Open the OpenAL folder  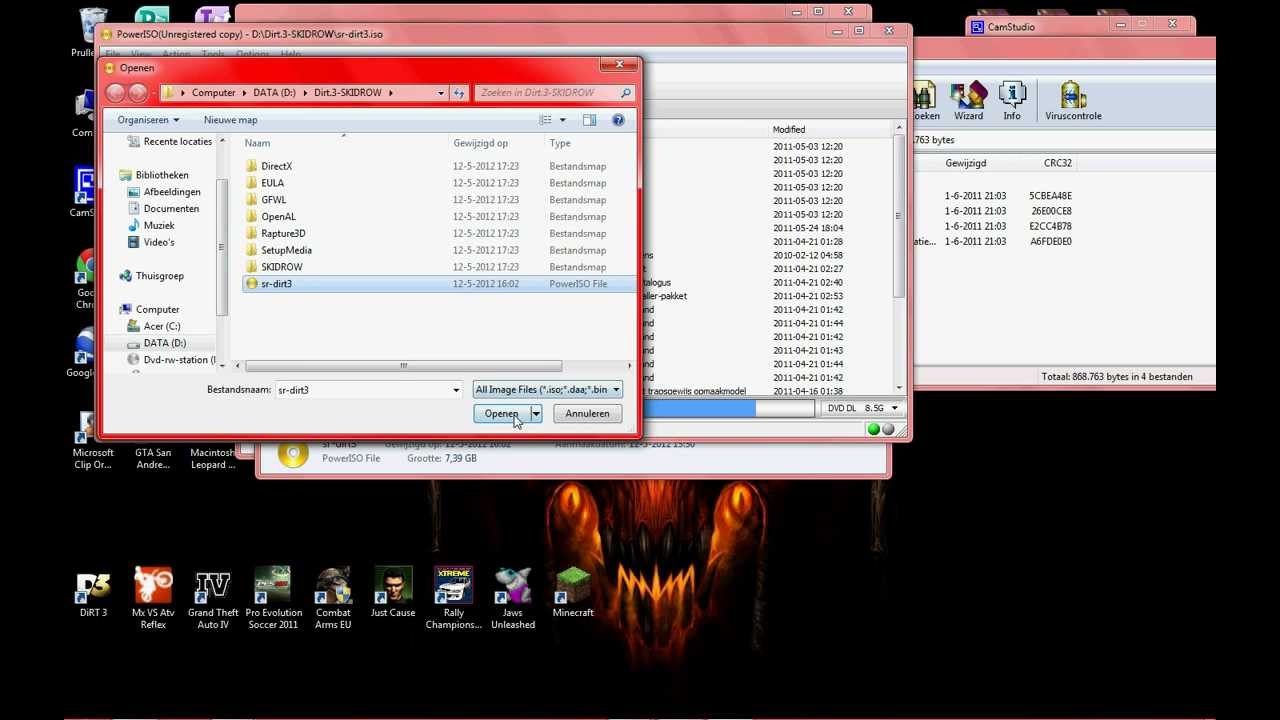click(278, 217)
